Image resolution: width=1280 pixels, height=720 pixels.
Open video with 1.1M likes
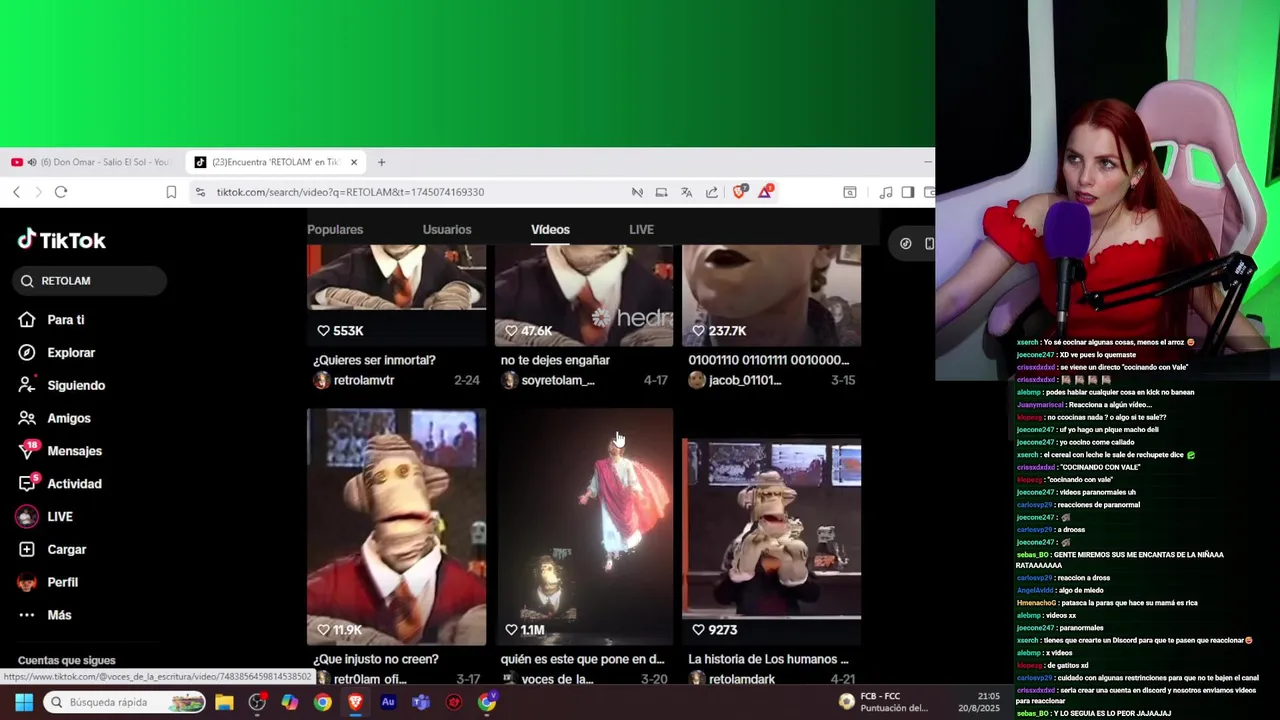coord(584,527)
